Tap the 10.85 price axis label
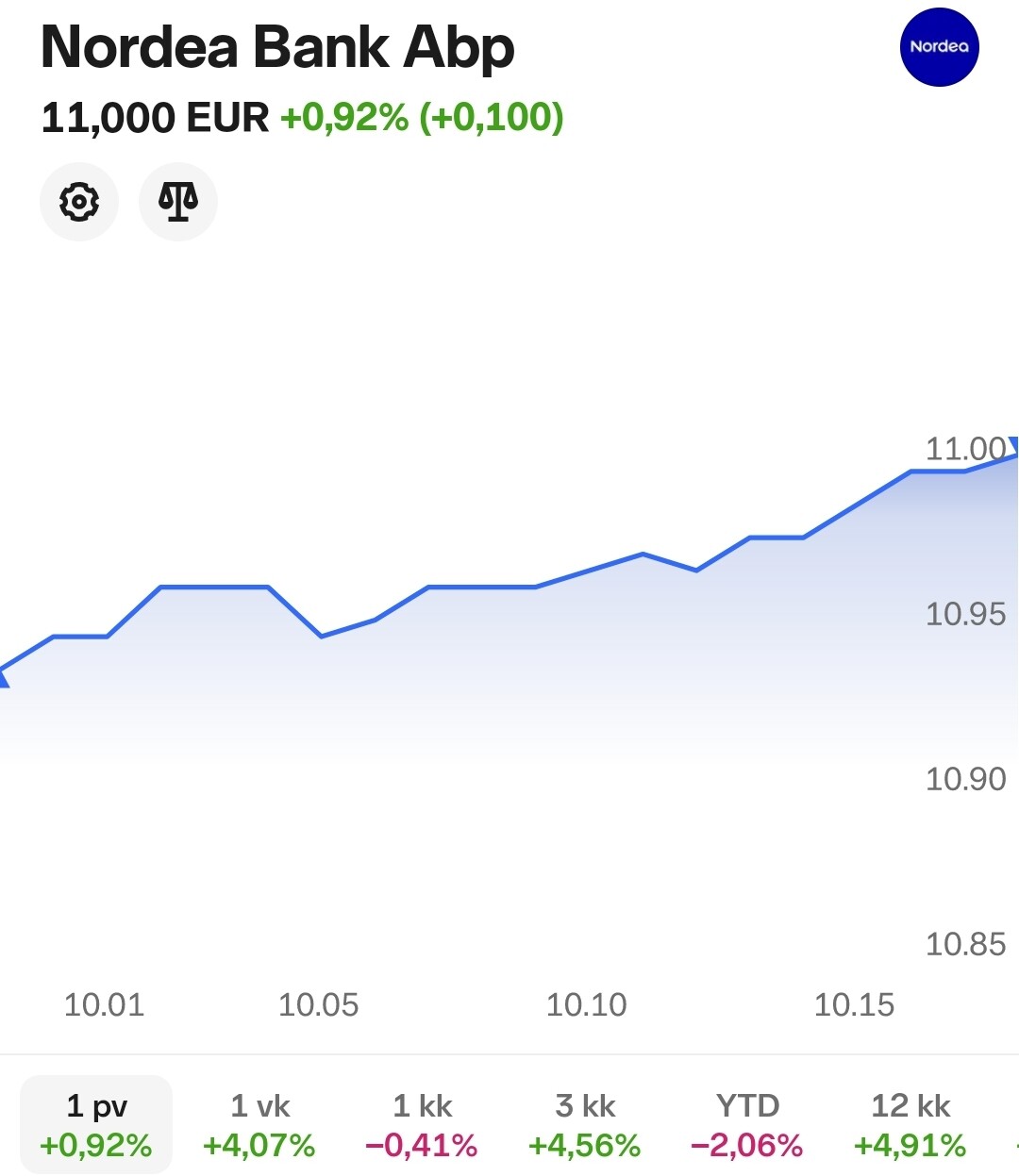This screenshot has height=1176, width=1019. click(x=964, y=944)
